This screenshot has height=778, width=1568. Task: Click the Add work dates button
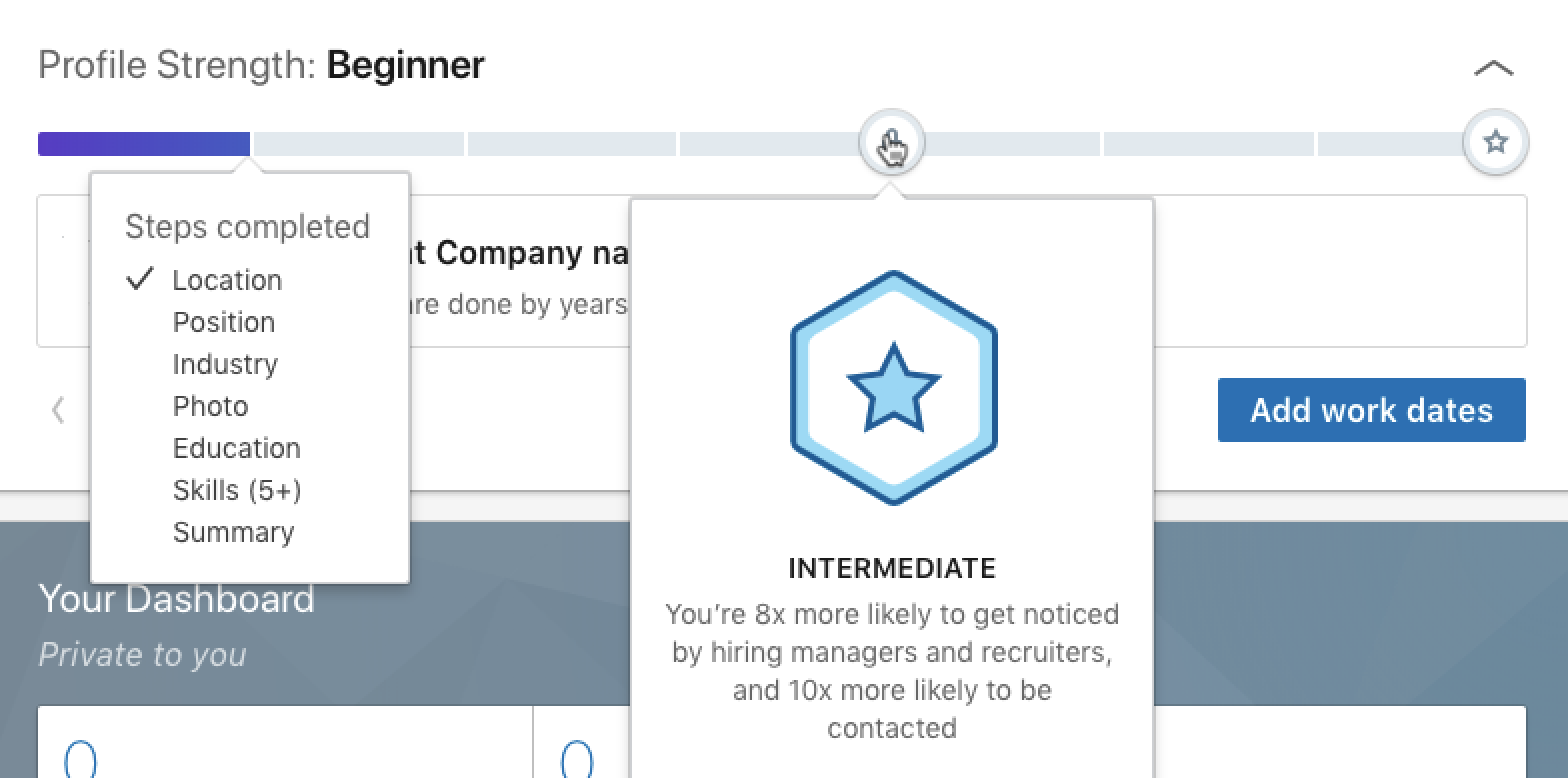pos(1371,410)
